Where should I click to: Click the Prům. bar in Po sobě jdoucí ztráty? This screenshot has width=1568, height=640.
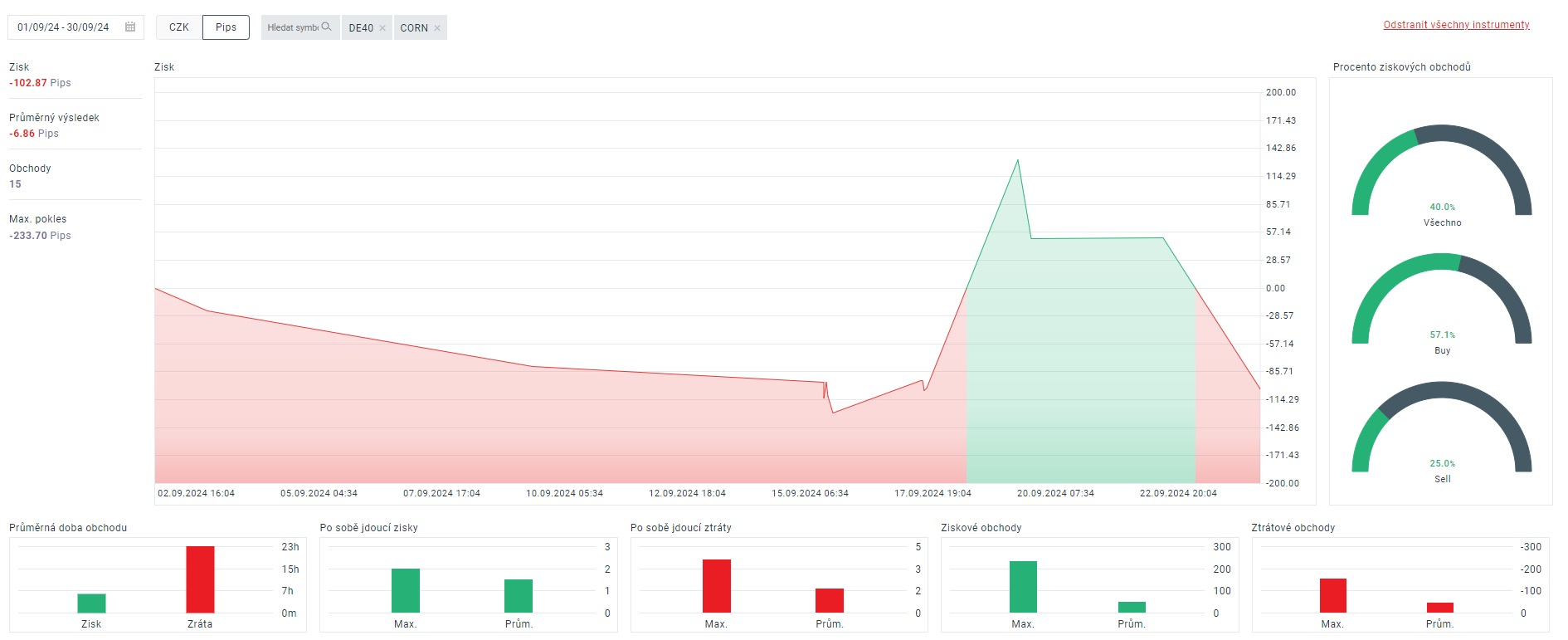click(x=829, y=600)
